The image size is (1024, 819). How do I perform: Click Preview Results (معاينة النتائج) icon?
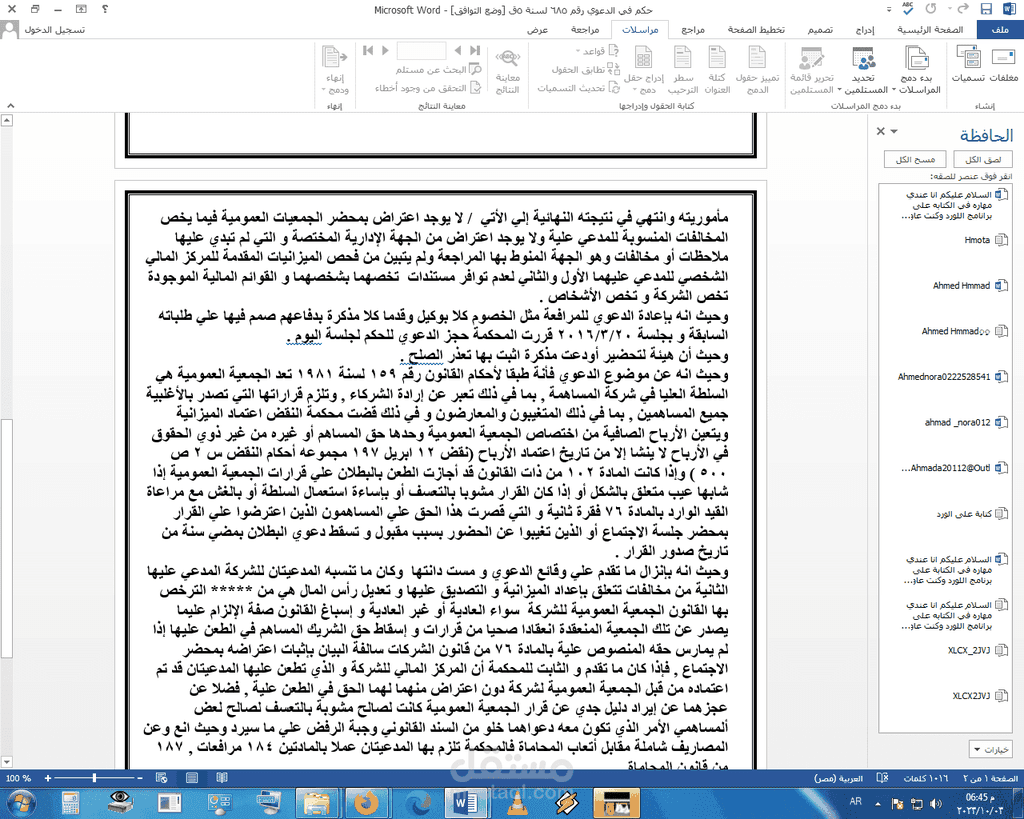(x=507, y=69)
